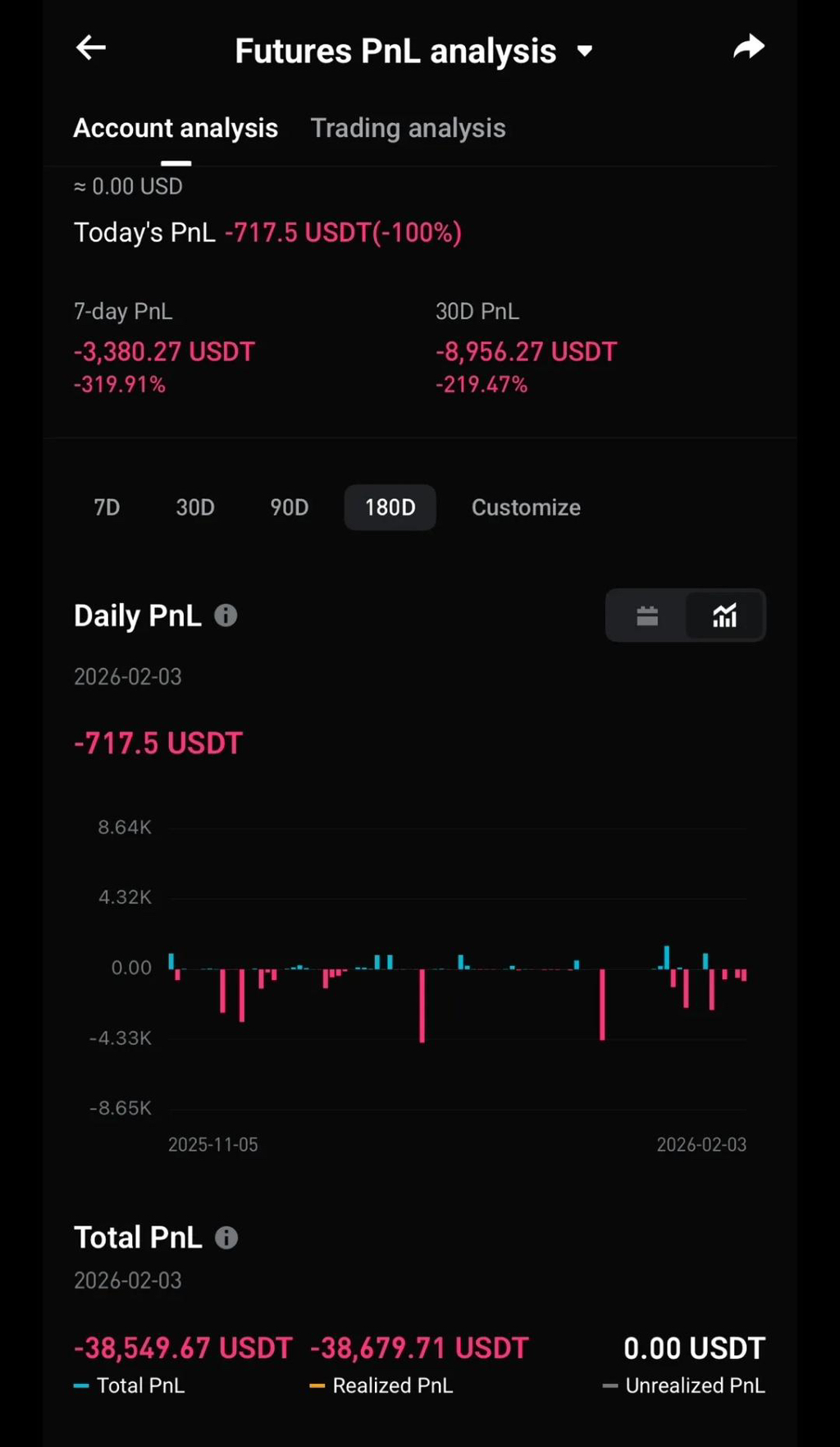Screen dimensions: 840x1447
Task: Select the Account analysis tab
Action: click(x=176, y=128)
